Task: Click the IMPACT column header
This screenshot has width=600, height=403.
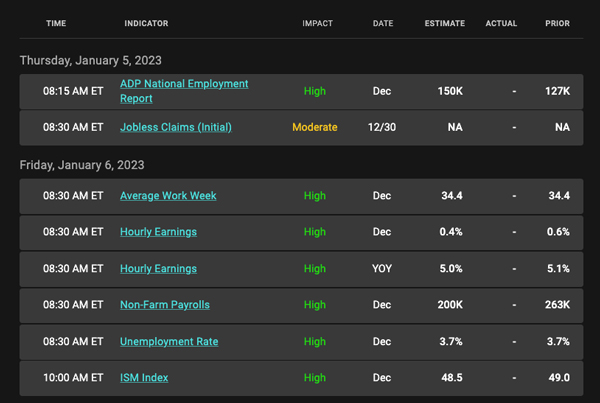Action: tap(317, 23)
